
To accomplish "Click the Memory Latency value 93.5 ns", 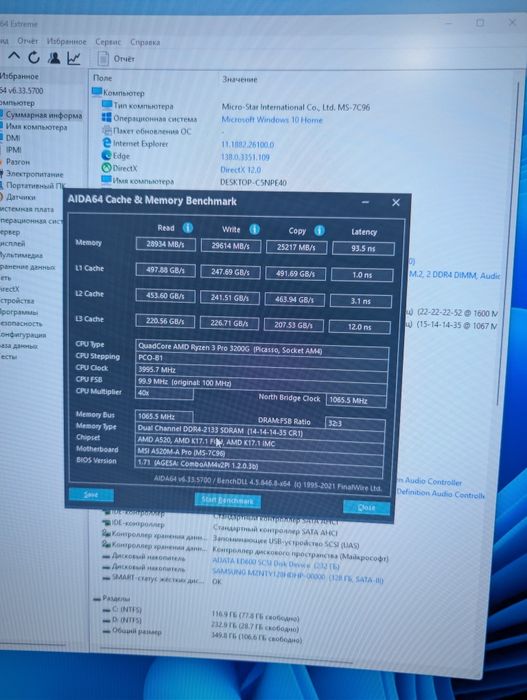I will [363, 248].
